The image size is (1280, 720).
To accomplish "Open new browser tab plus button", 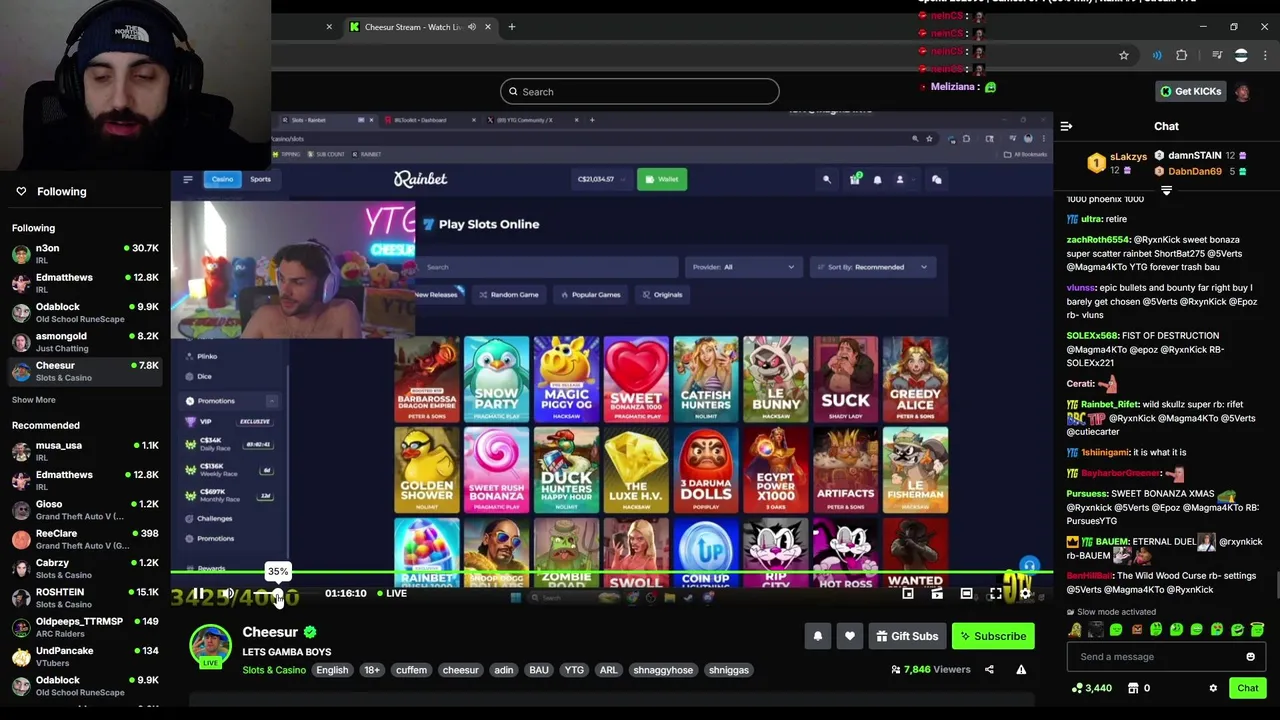I will 511,27.
